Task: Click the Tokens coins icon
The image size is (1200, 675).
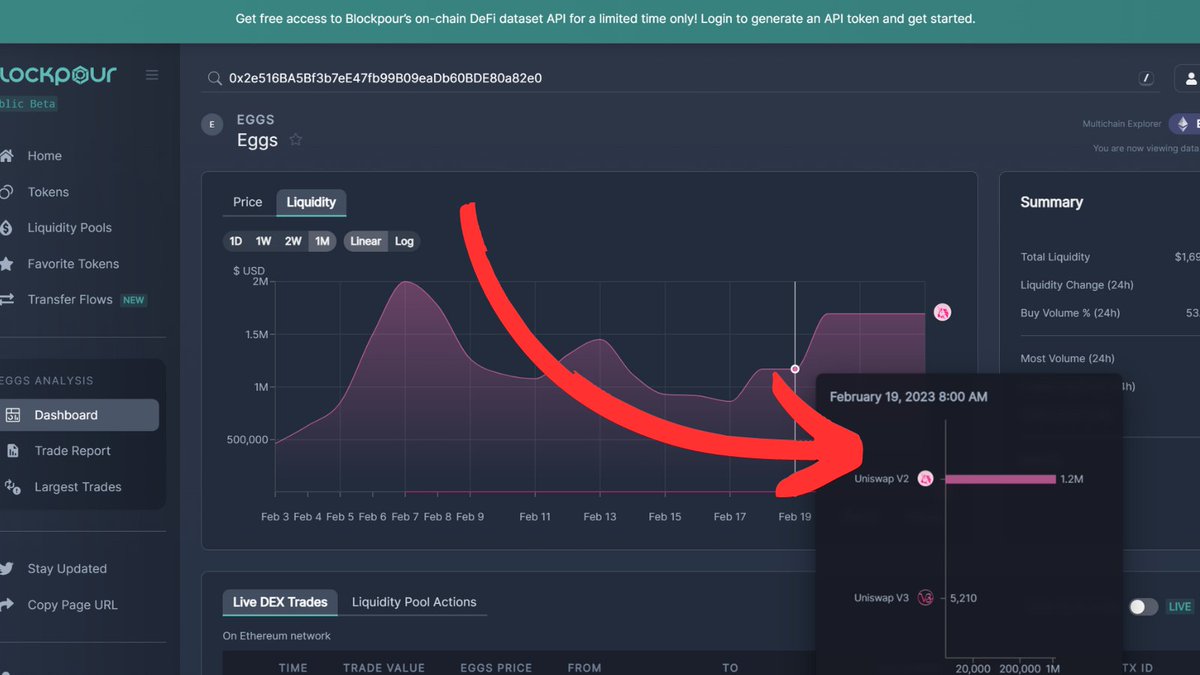Action: coord(7,192)
